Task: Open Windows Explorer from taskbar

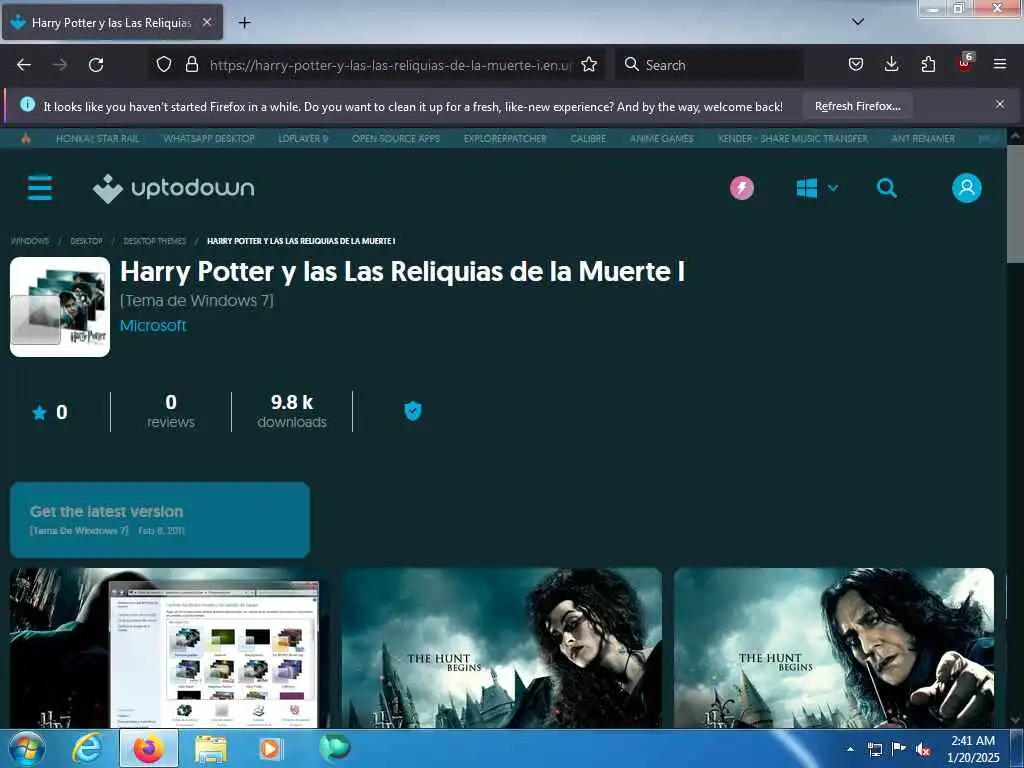Action: coord(210,749)
